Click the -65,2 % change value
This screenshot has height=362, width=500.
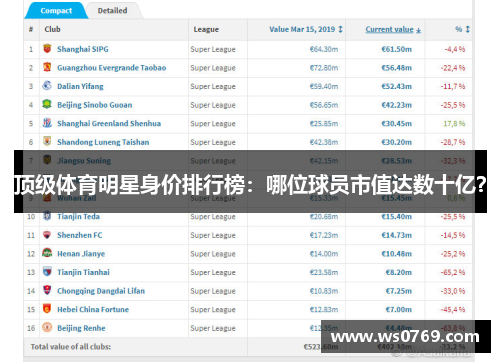coord(453,272)
